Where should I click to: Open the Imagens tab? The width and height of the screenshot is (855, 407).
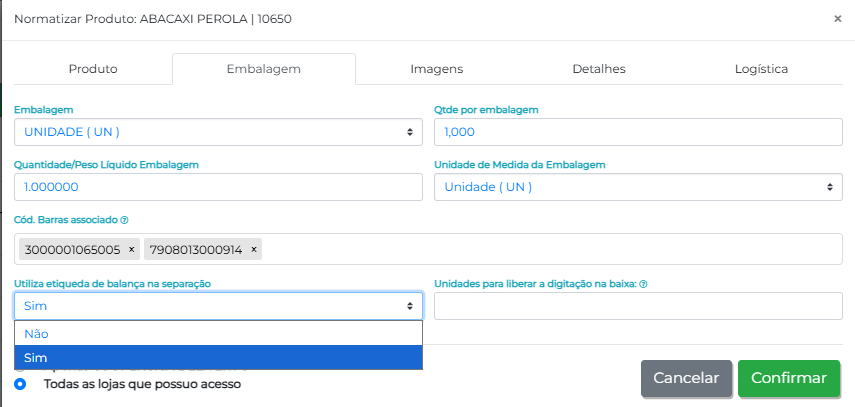pos(436,69)
